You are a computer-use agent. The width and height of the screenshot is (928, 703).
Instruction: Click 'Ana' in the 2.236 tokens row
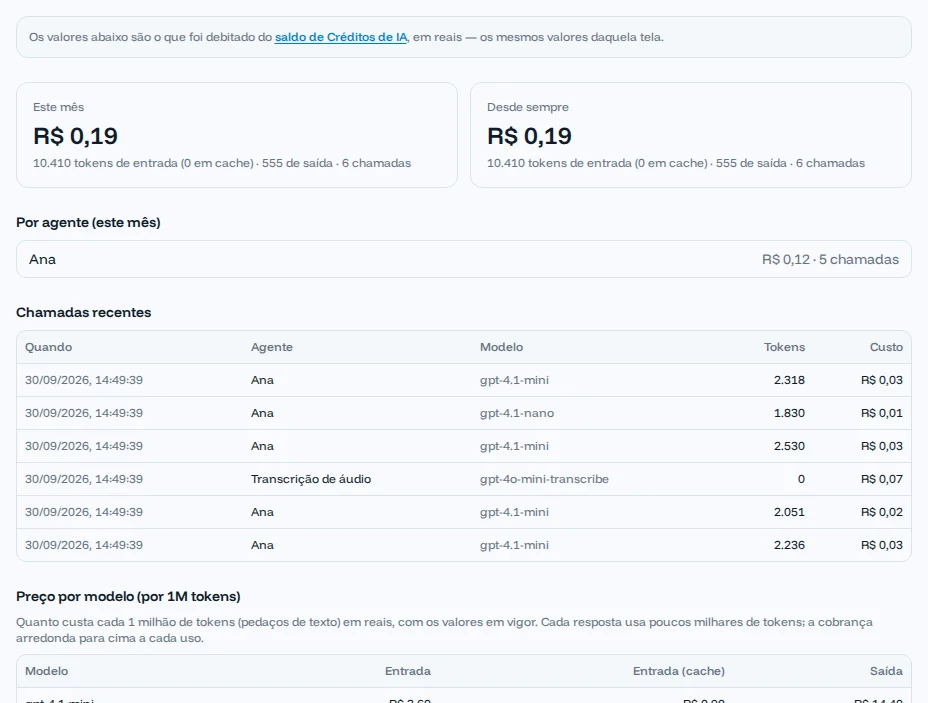tap(262, 546)
